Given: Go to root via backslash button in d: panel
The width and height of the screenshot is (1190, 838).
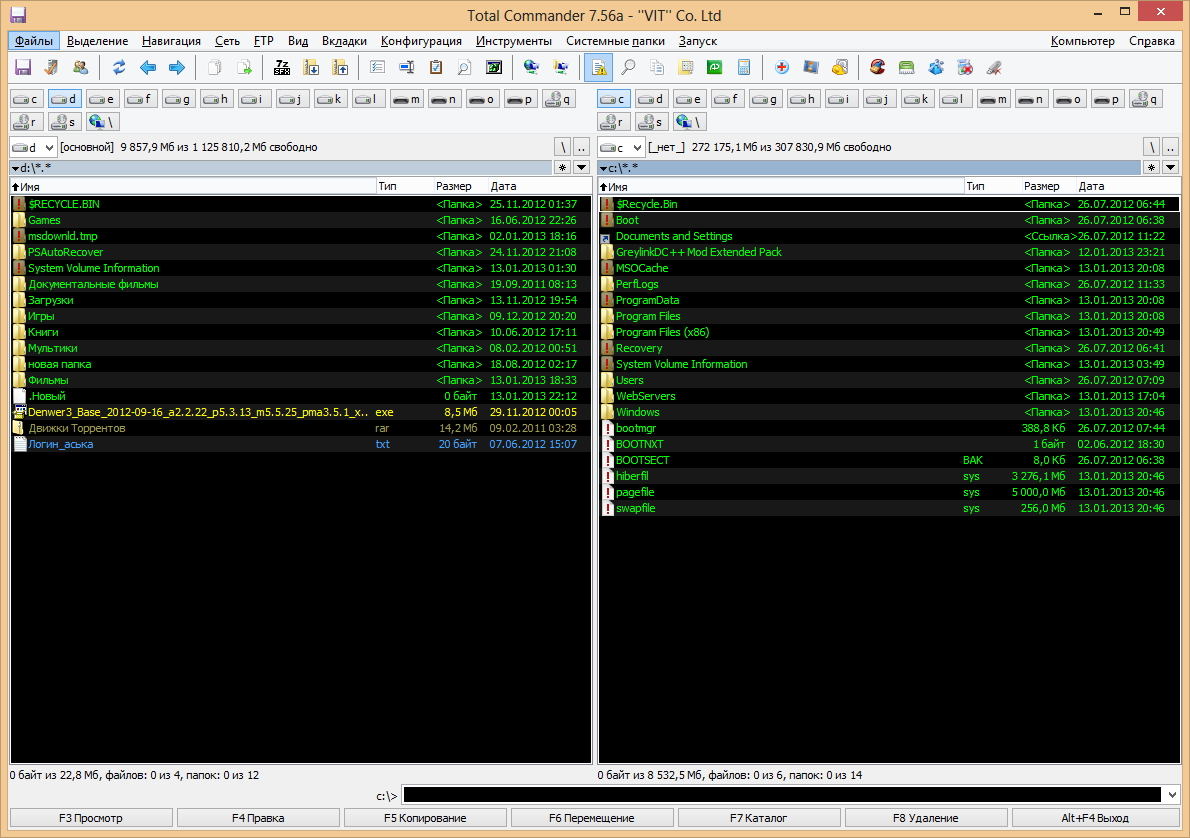Looking at the screenshot, I should pyautogui.click(x=562, y=147).
